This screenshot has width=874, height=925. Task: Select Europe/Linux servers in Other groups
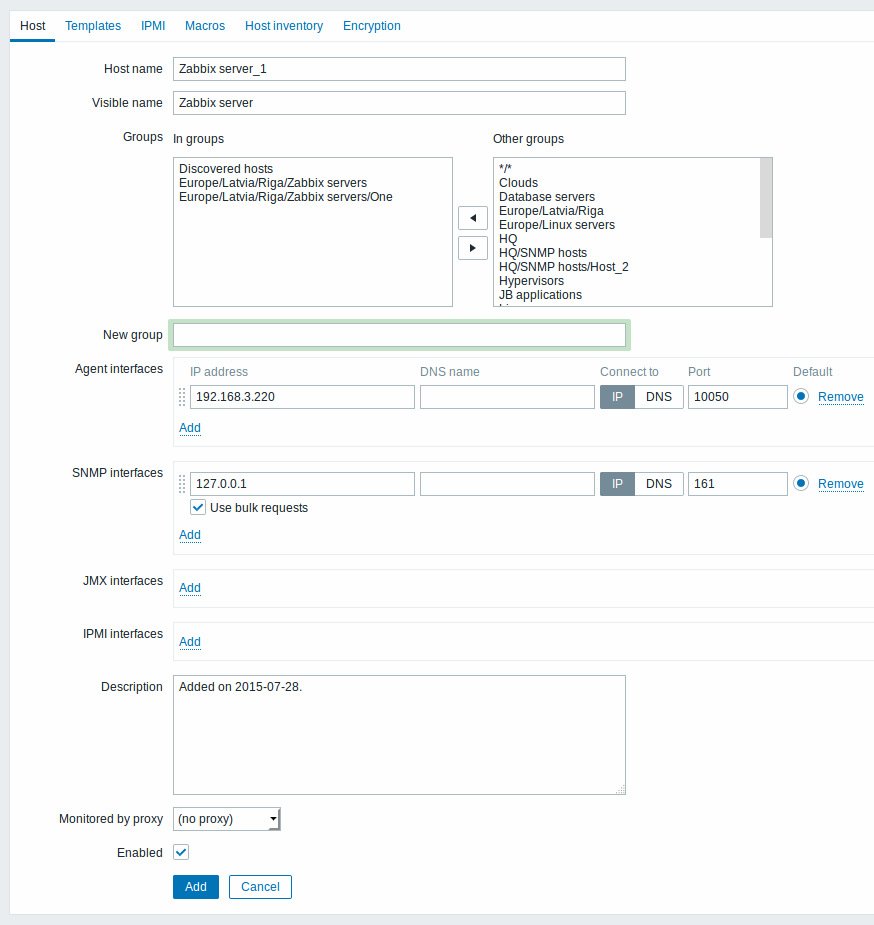pos(557,225)
